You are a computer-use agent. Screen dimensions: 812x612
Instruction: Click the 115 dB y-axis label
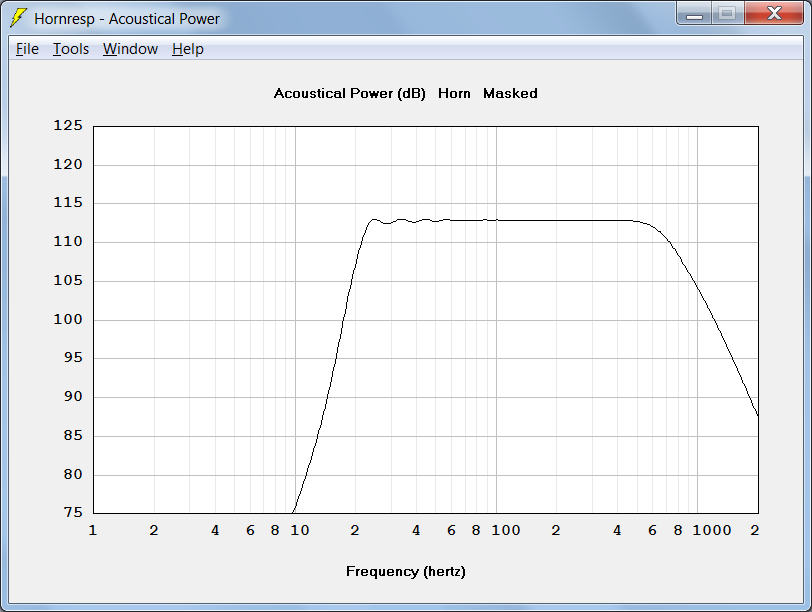tap(68, 202)
